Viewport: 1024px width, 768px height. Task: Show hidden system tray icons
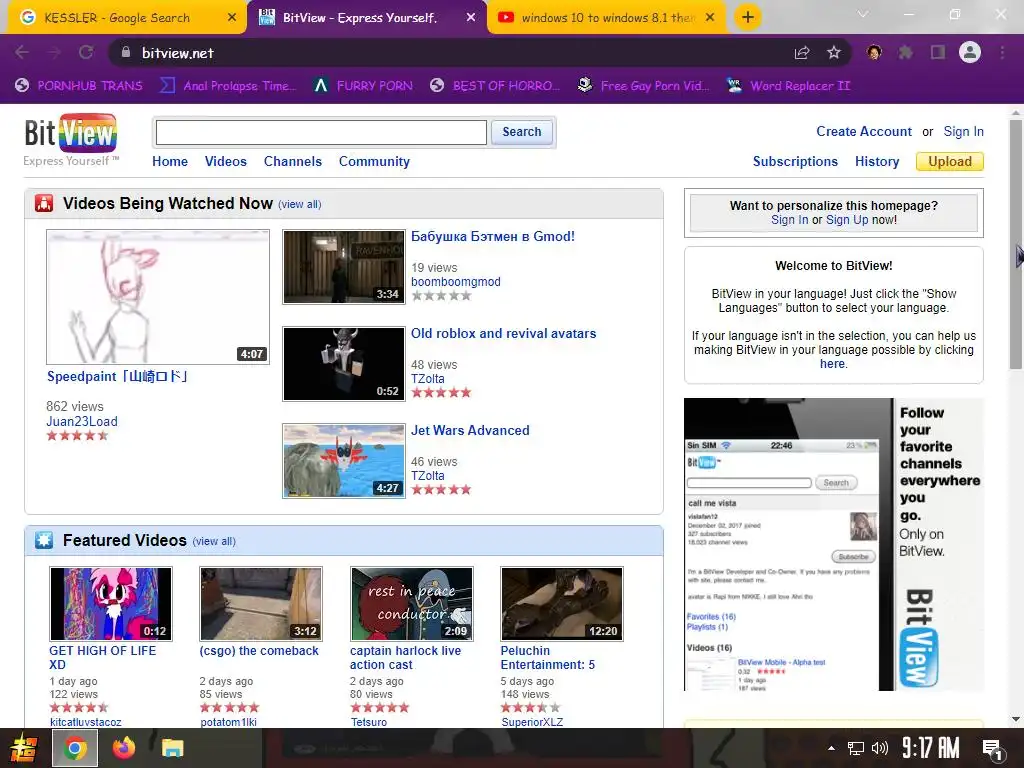click(x=831, y=748)
